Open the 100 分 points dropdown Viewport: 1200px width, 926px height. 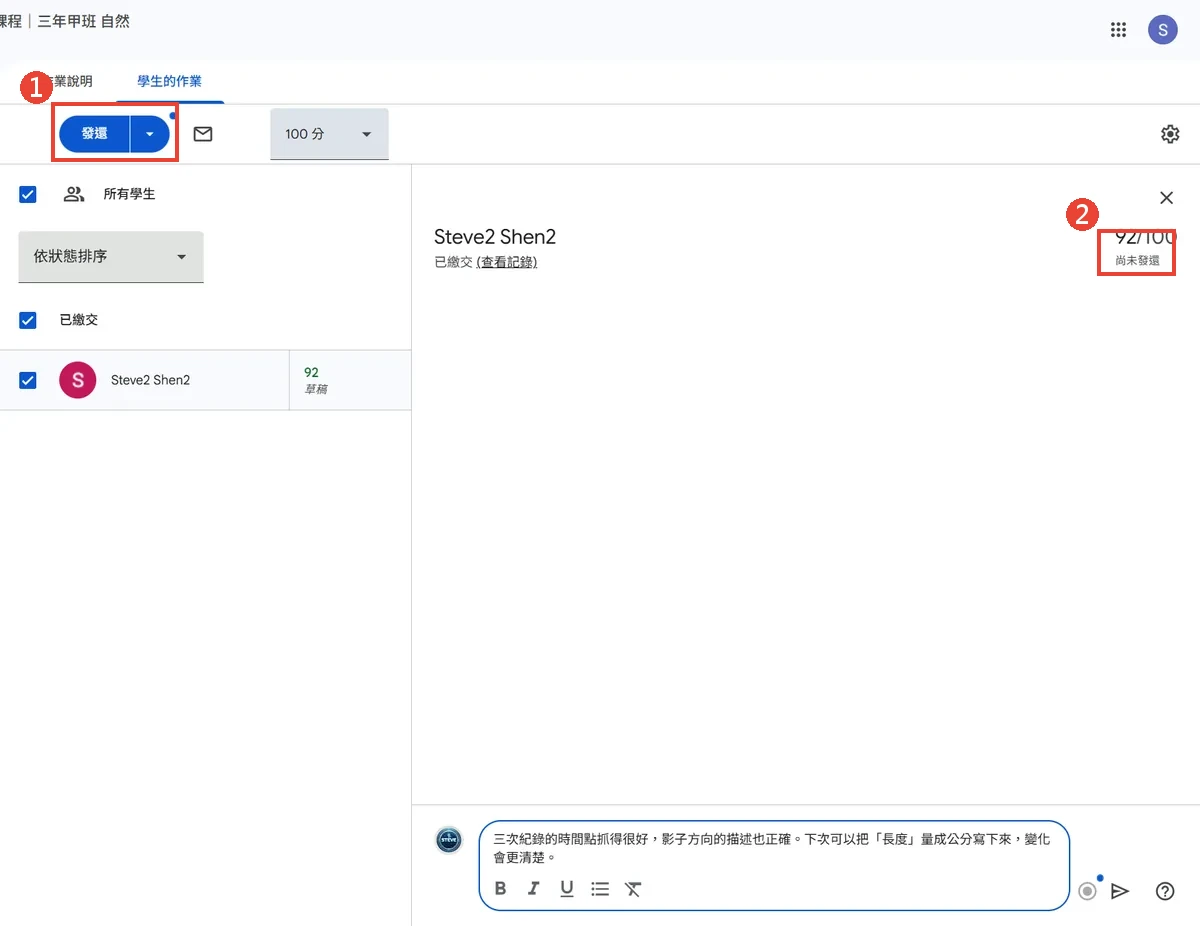pos(329,134)
